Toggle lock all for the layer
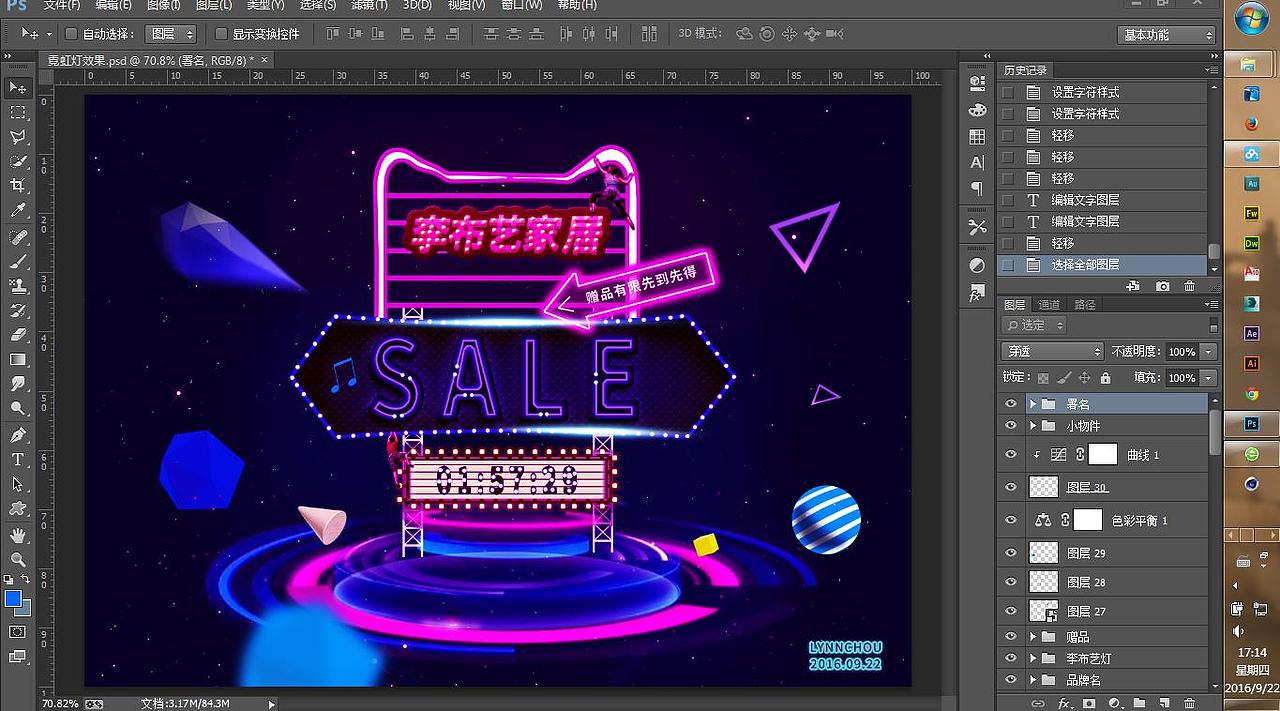Screen dimensions: 1280x711 click(x=1105, y=378)
